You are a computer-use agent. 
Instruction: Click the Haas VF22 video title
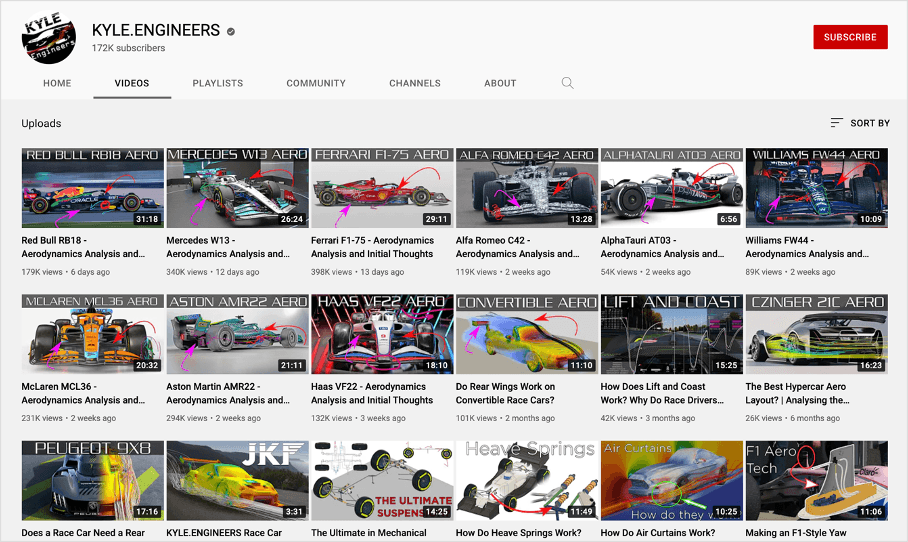(x=372, y=393)
